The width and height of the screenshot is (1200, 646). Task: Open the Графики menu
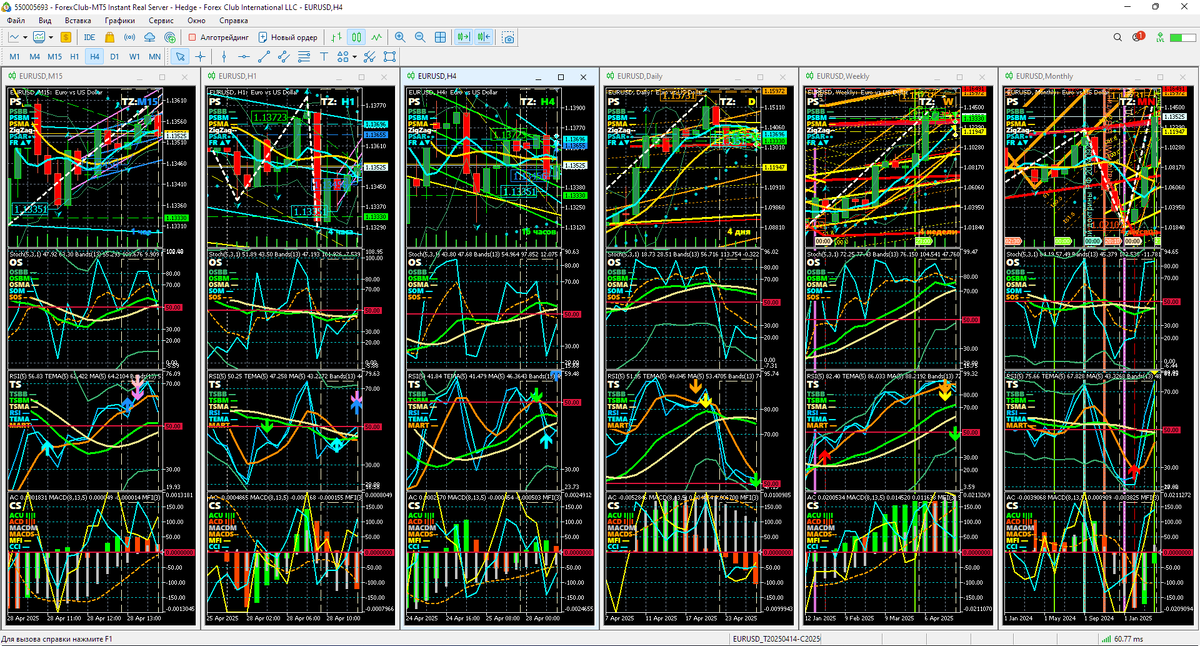pos(120,20)
